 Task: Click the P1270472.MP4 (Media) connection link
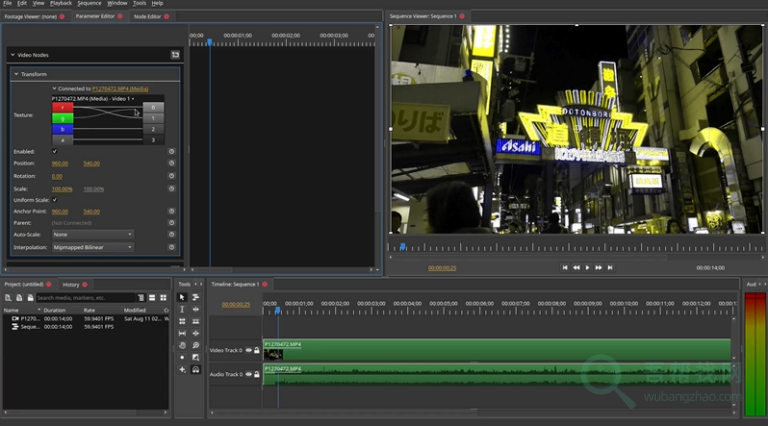coord(119,89)
